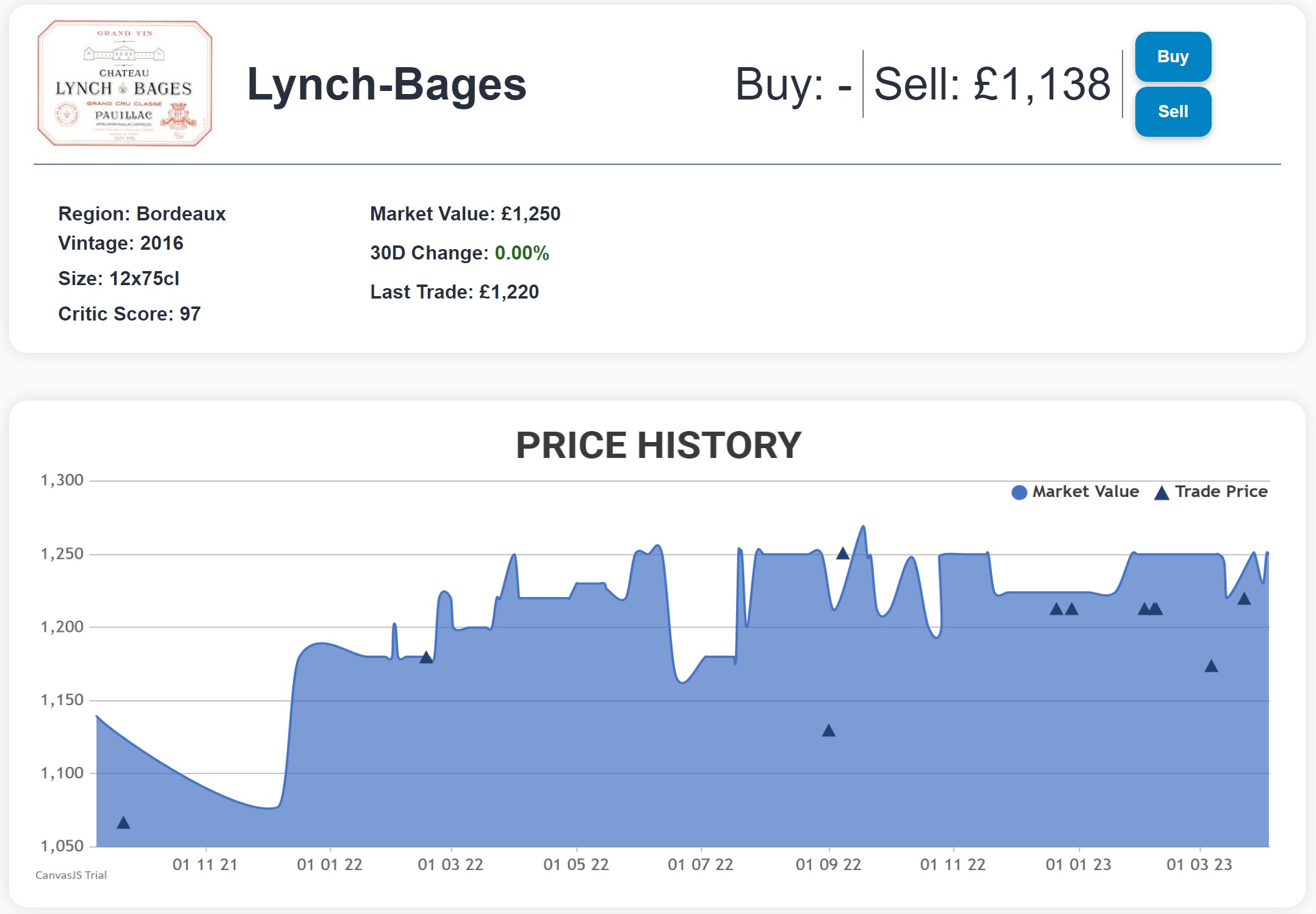1316x914 pixels.
Task: Select the Sell: £1,138 price text
Action: (992, 84)
